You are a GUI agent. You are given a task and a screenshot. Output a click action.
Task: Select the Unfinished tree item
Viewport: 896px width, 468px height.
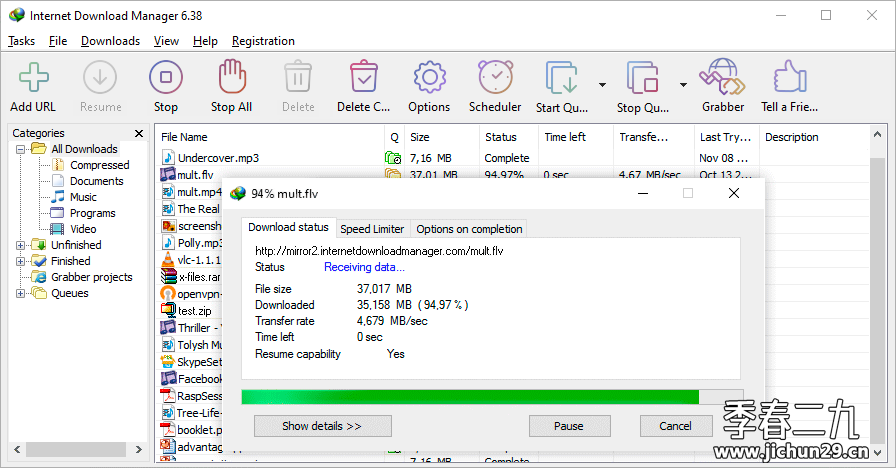pos(76,245)
